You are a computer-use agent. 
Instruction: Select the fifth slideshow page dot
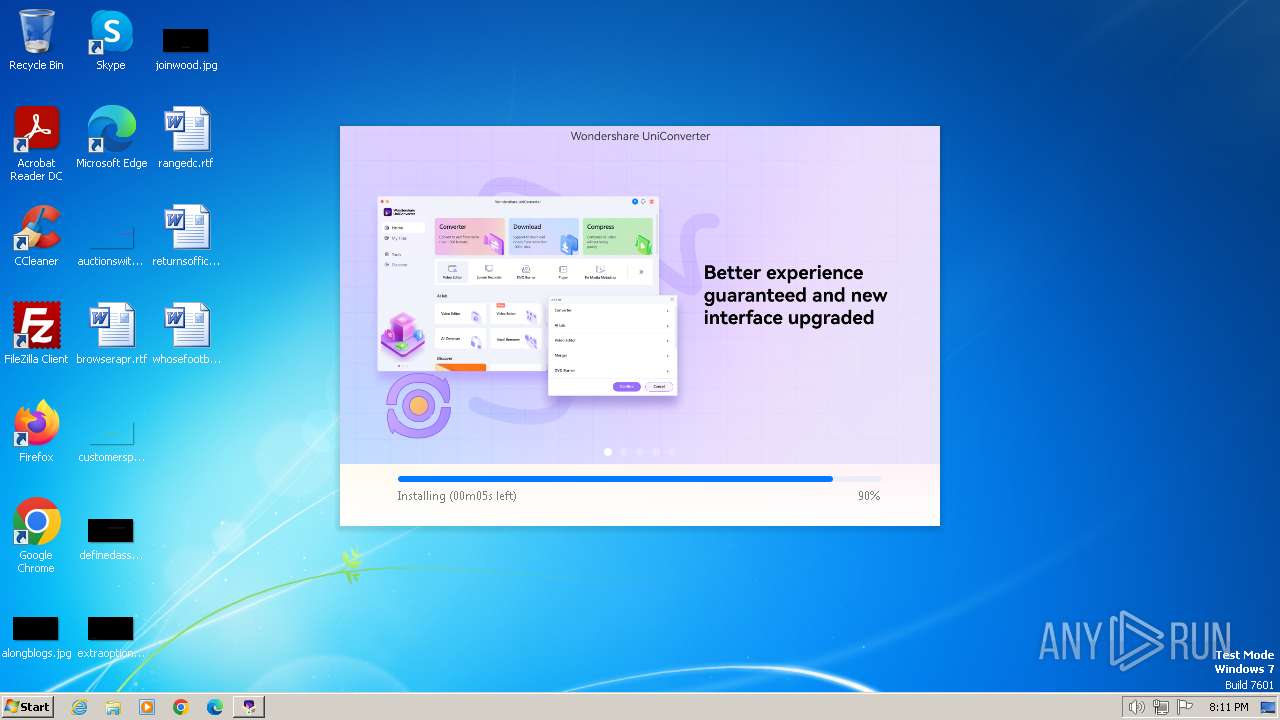tap(672, 452)
